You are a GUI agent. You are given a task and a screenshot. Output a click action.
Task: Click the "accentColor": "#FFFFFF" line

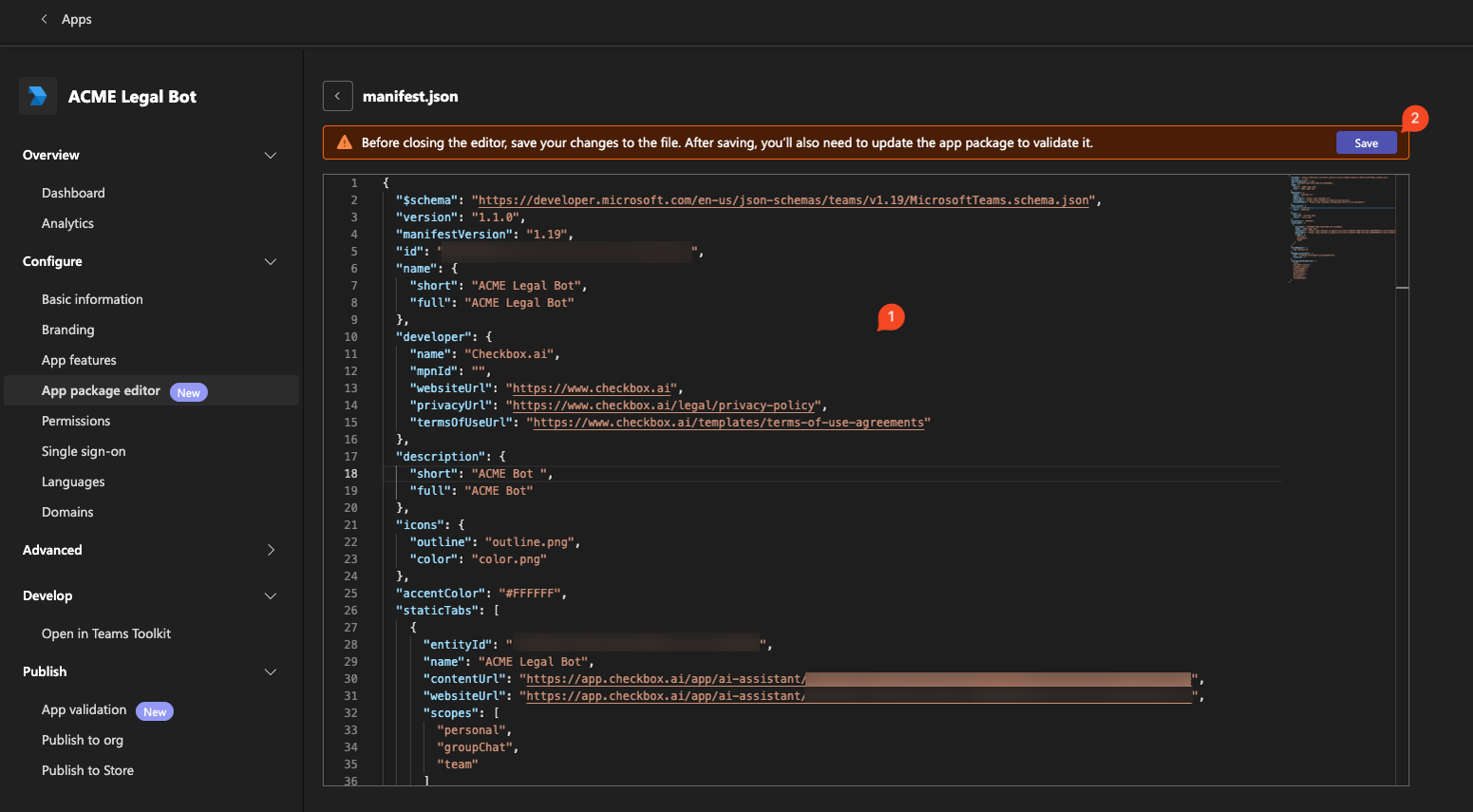pos(482,594)
